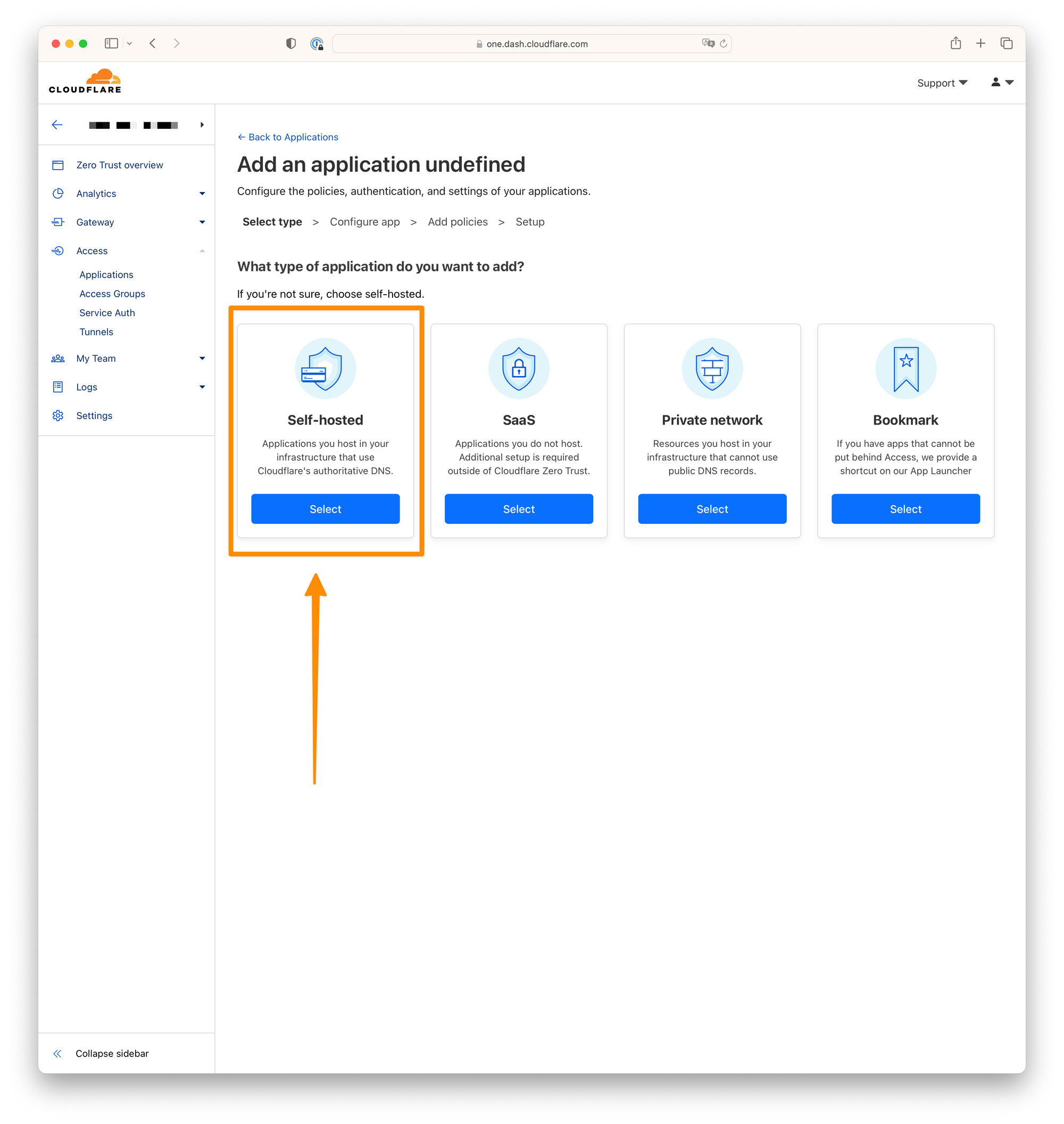Screen dimensions: 1064x1124
Task: Click the Self-hosted card title
Action: click(326, 420)
